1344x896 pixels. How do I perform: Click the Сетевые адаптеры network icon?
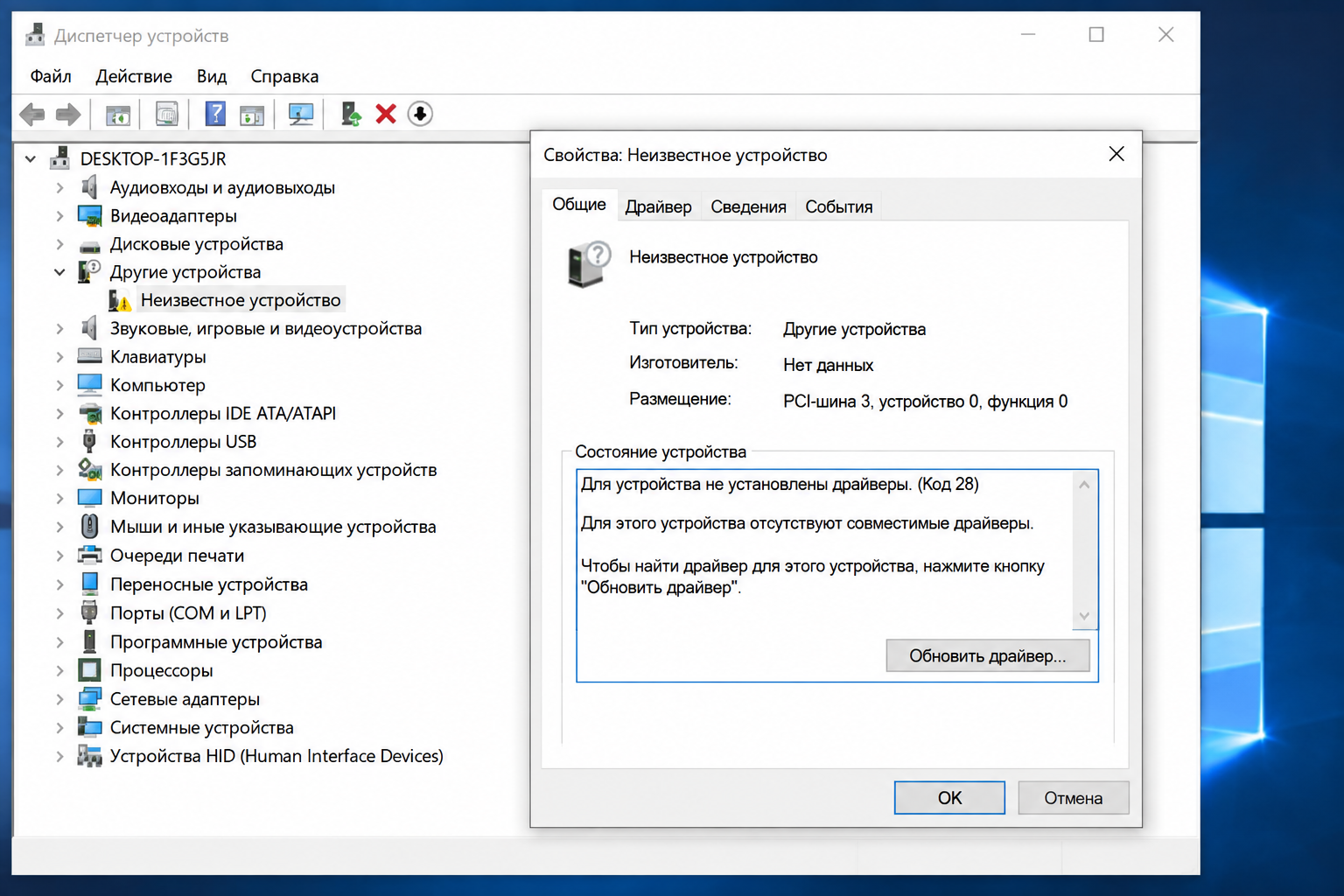pos(89,699)
